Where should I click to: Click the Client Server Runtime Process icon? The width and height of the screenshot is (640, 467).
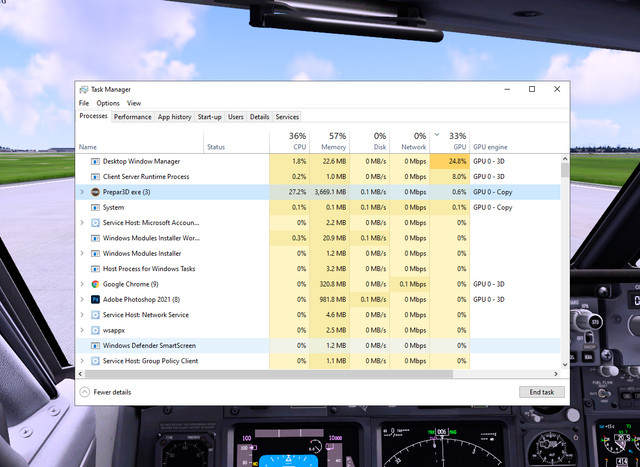point(95,177)
